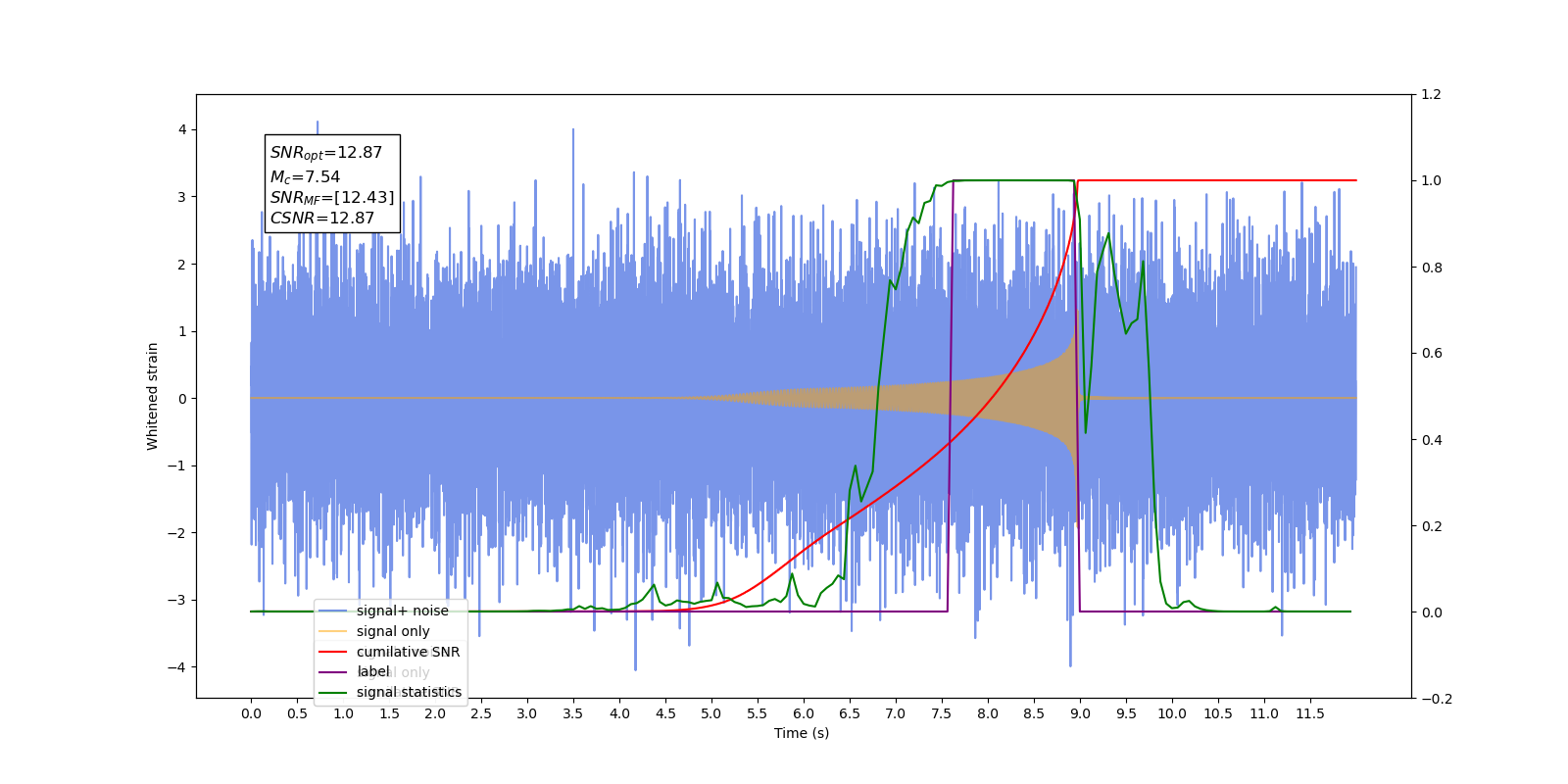Click the 'Whitened strain' y-axis label

coord(153,396)
